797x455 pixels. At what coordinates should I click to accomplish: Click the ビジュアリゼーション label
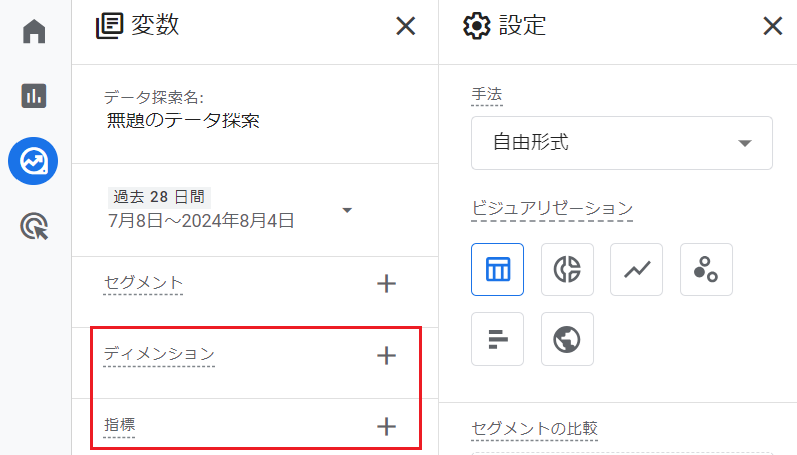point(552,208)
